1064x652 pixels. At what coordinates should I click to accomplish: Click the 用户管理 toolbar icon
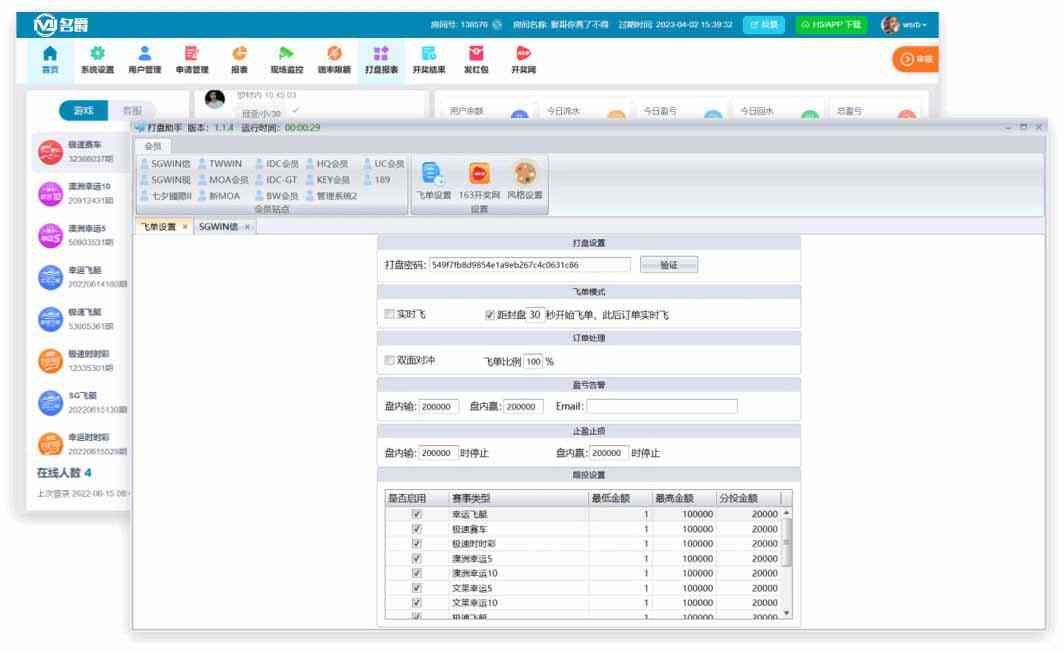point(145,59)
